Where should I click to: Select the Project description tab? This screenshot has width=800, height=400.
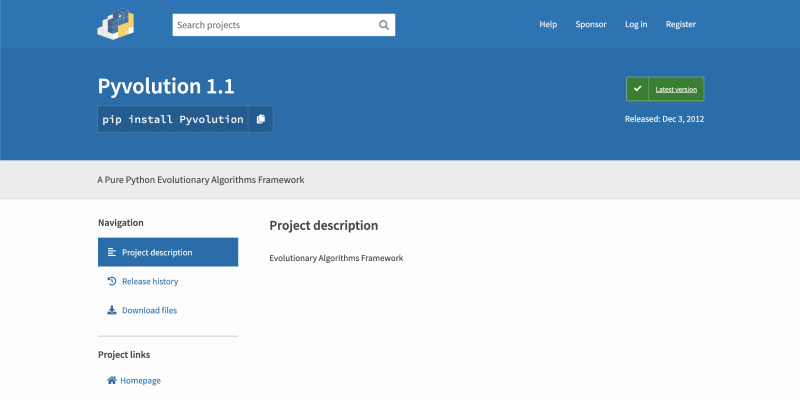click(157, 253)
